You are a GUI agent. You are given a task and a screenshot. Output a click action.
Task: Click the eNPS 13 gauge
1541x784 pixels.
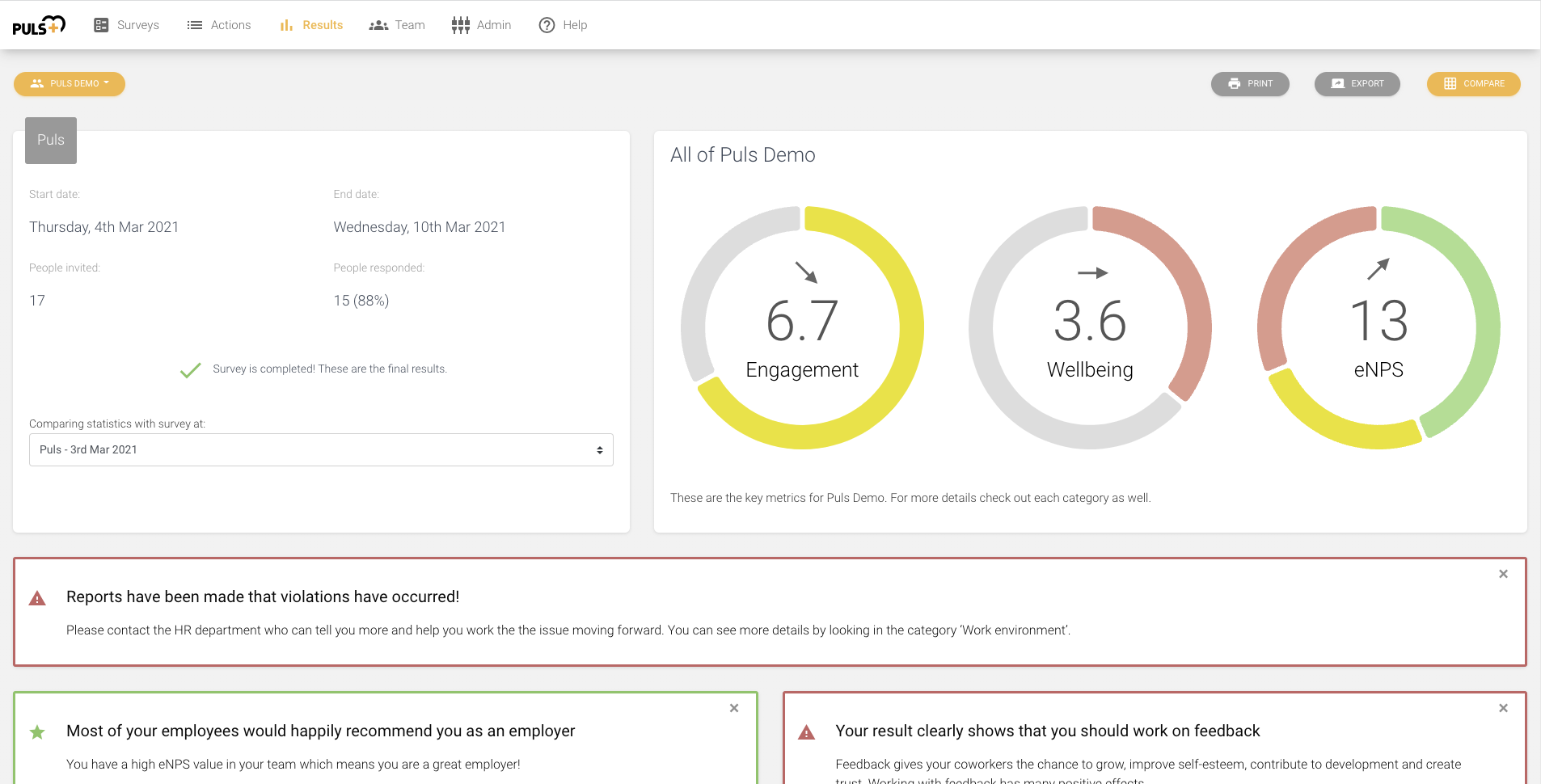pyautogui.click(x=1378, y=327)
